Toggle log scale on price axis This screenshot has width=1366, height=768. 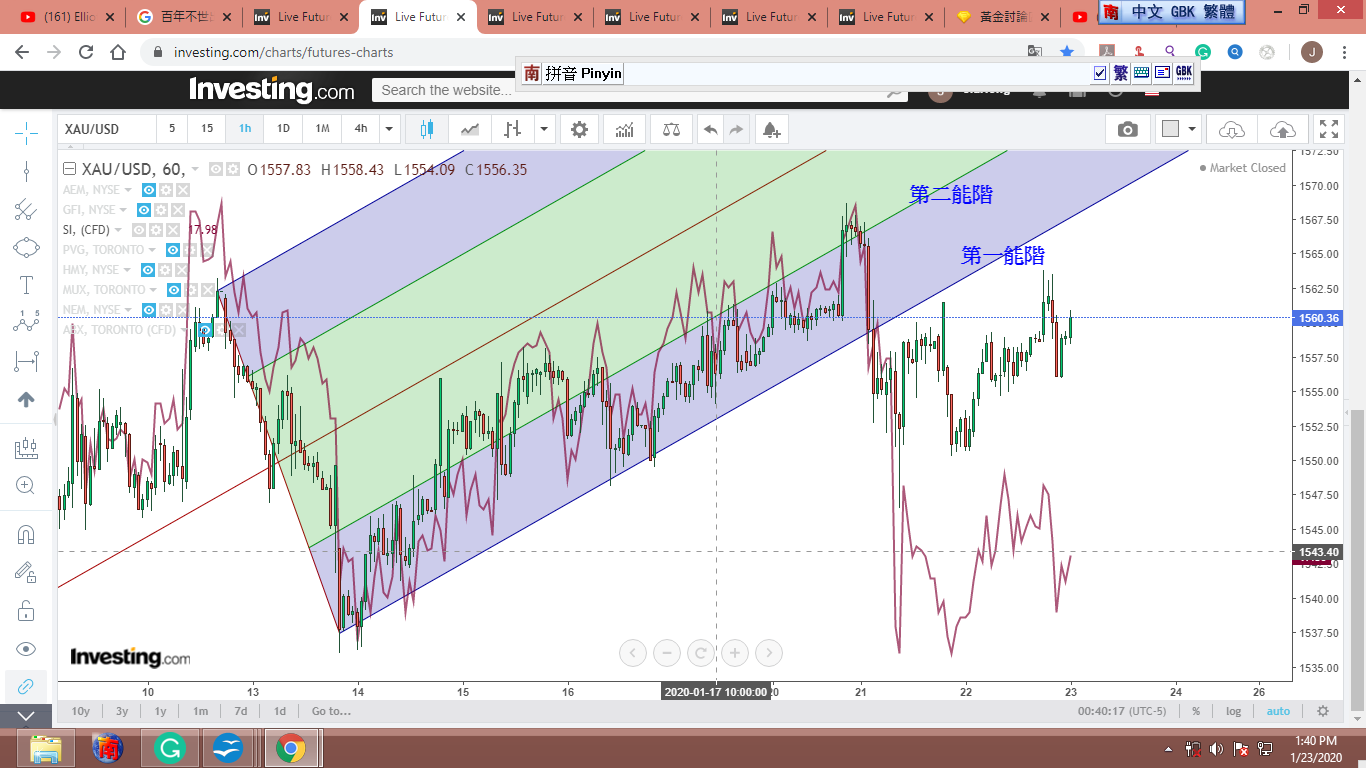[x=1234, y=711]
